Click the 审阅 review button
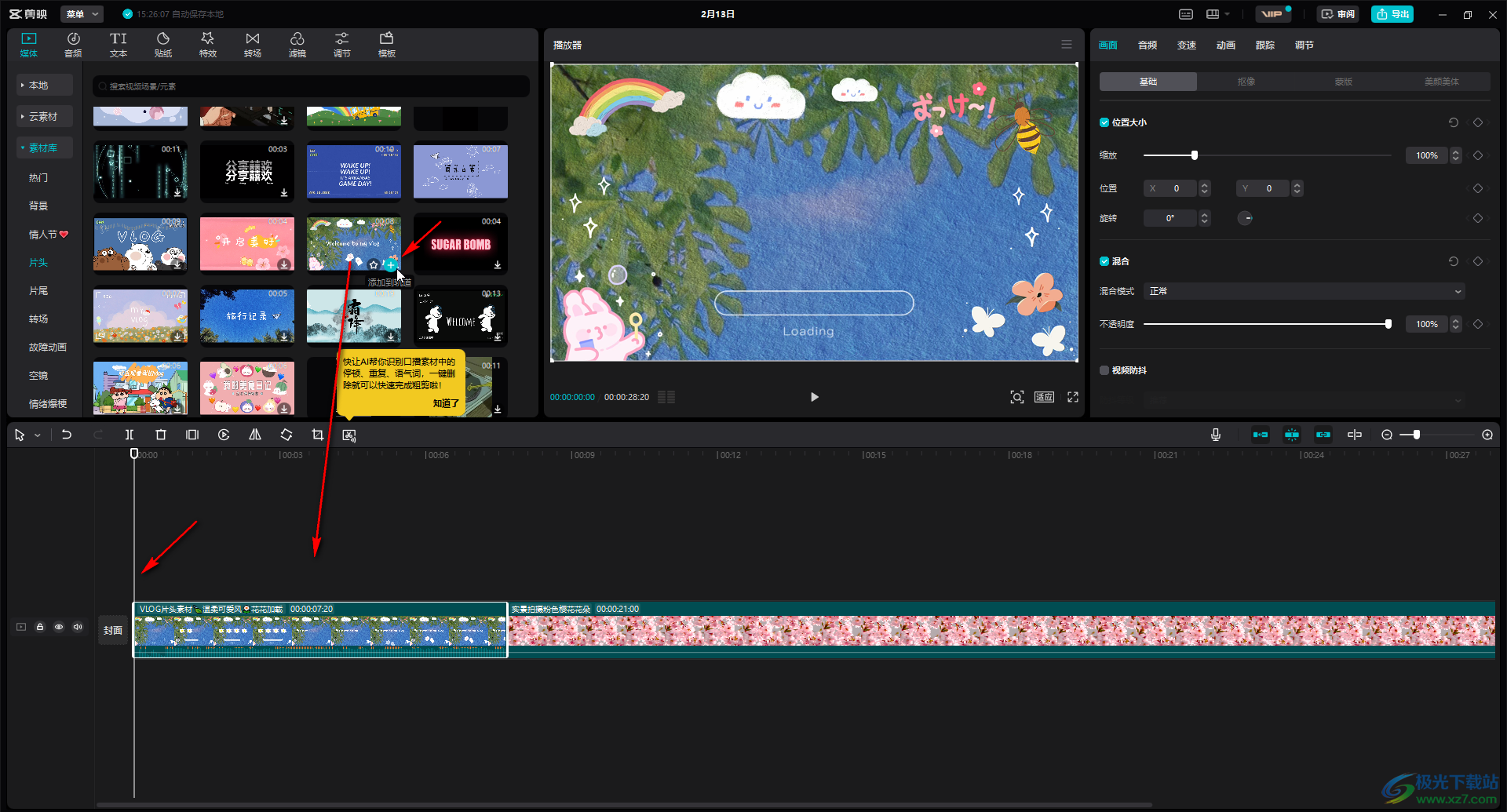The height and width of the screenshot is (812, 1507). (x=1338, y=14)
